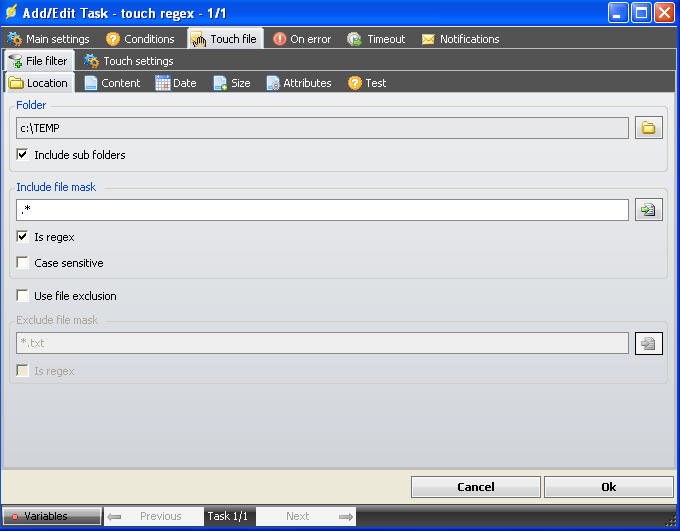Disable the Is regex checkbox for include mask
This screenshot has height=531, width=680.
tap(23, 237)
